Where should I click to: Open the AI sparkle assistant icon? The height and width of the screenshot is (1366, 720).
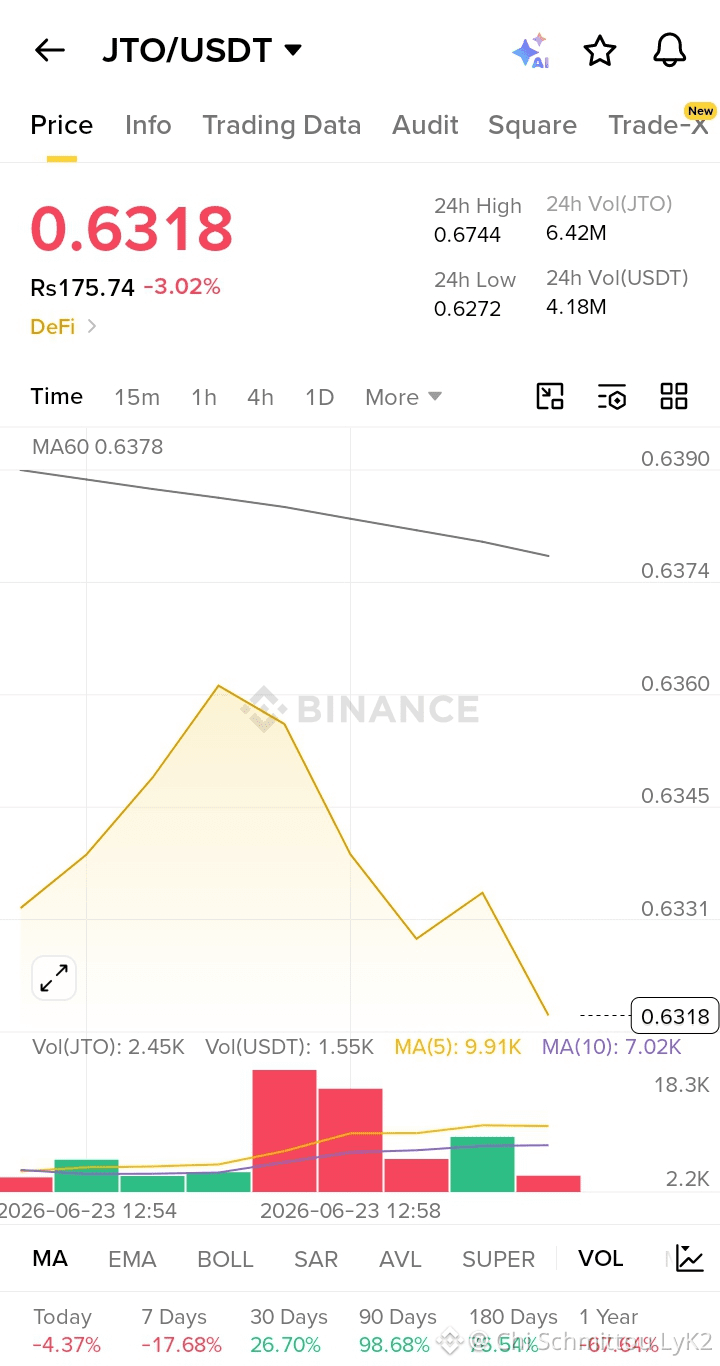coord(530,50)
